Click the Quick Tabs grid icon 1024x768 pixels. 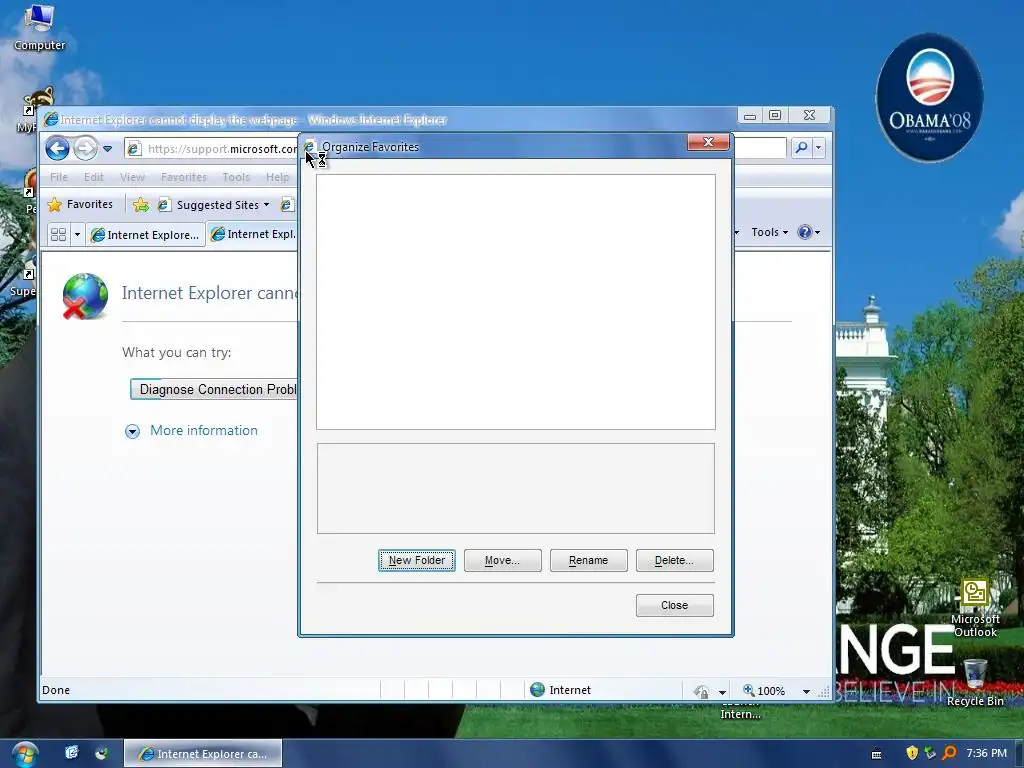tap(58, 234)
